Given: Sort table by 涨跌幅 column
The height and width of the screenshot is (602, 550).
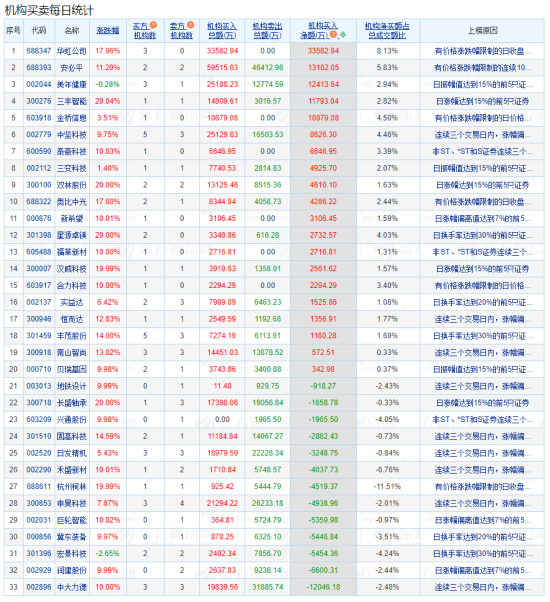Looking at the screenshot, I should point(107,30).
